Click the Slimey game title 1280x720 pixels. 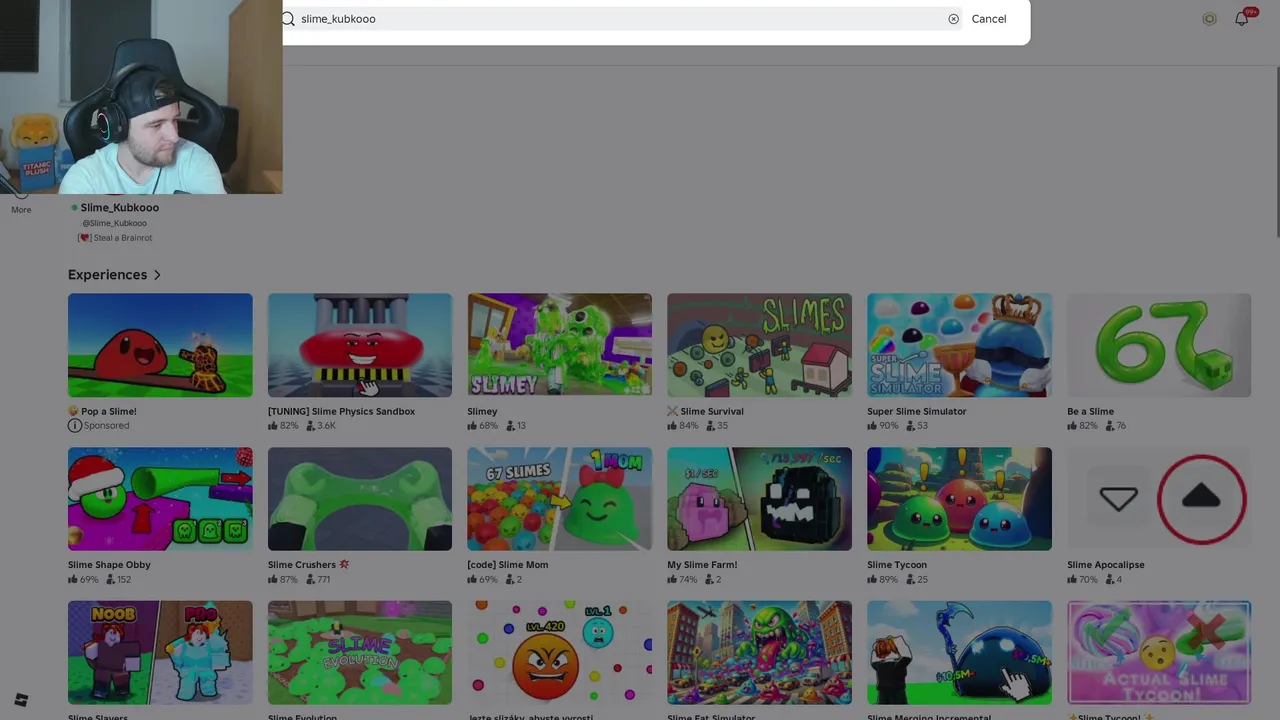[482, 411]
